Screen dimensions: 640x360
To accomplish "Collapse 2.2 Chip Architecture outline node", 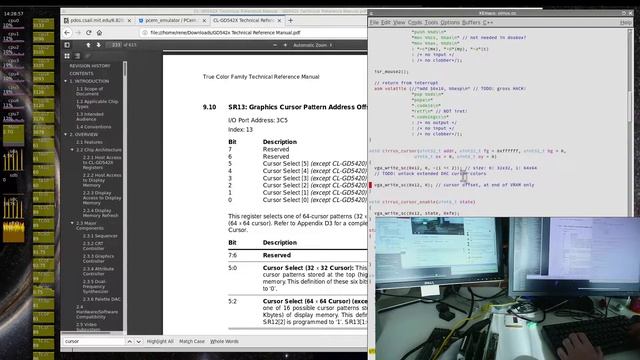I will tap(72, 150).
